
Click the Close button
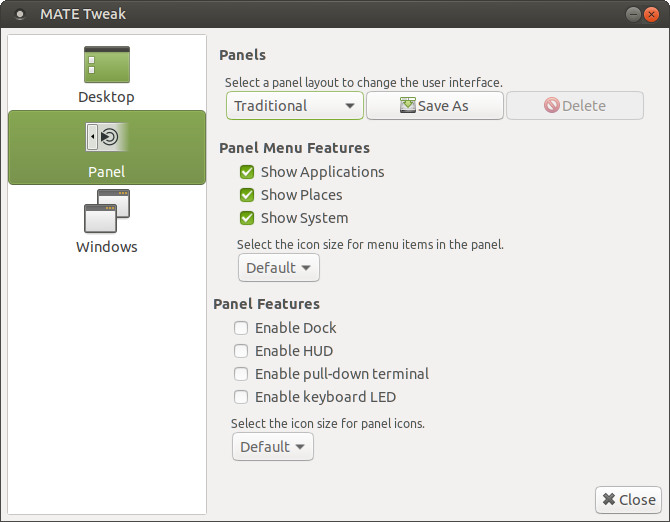click(x=628, y=499)
